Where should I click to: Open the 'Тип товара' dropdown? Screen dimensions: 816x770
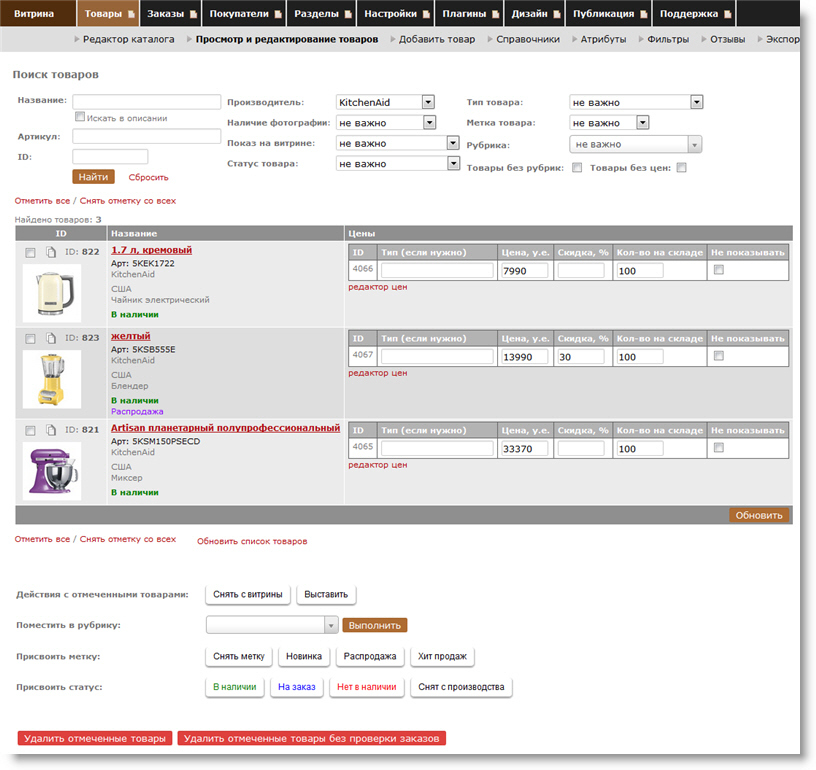pos(636,102)
